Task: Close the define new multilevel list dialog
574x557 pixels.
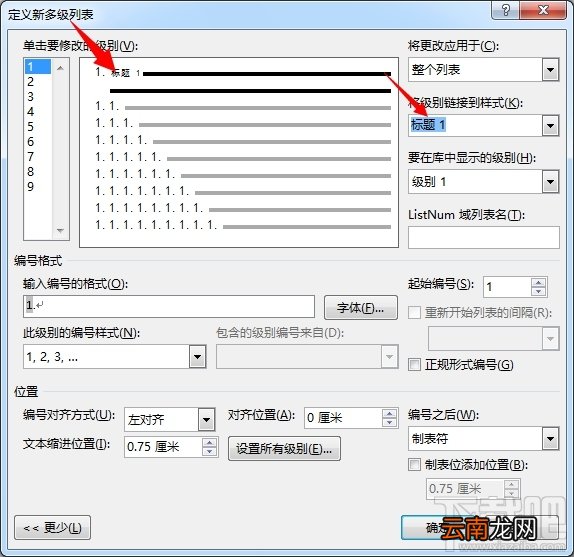Action: (543, 10)
